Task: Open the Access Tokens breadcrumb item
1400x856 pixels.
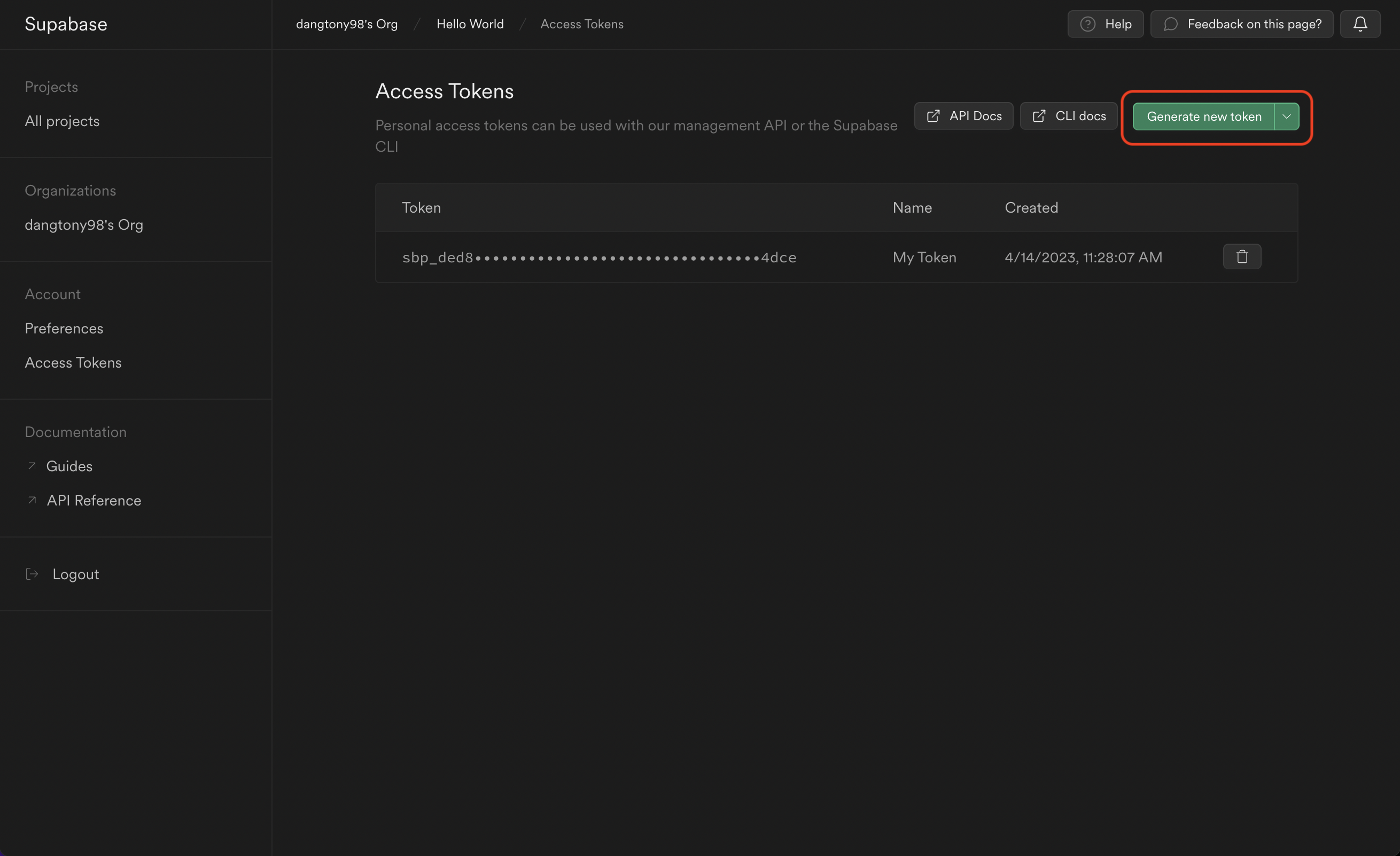Action: click(582, 24)
